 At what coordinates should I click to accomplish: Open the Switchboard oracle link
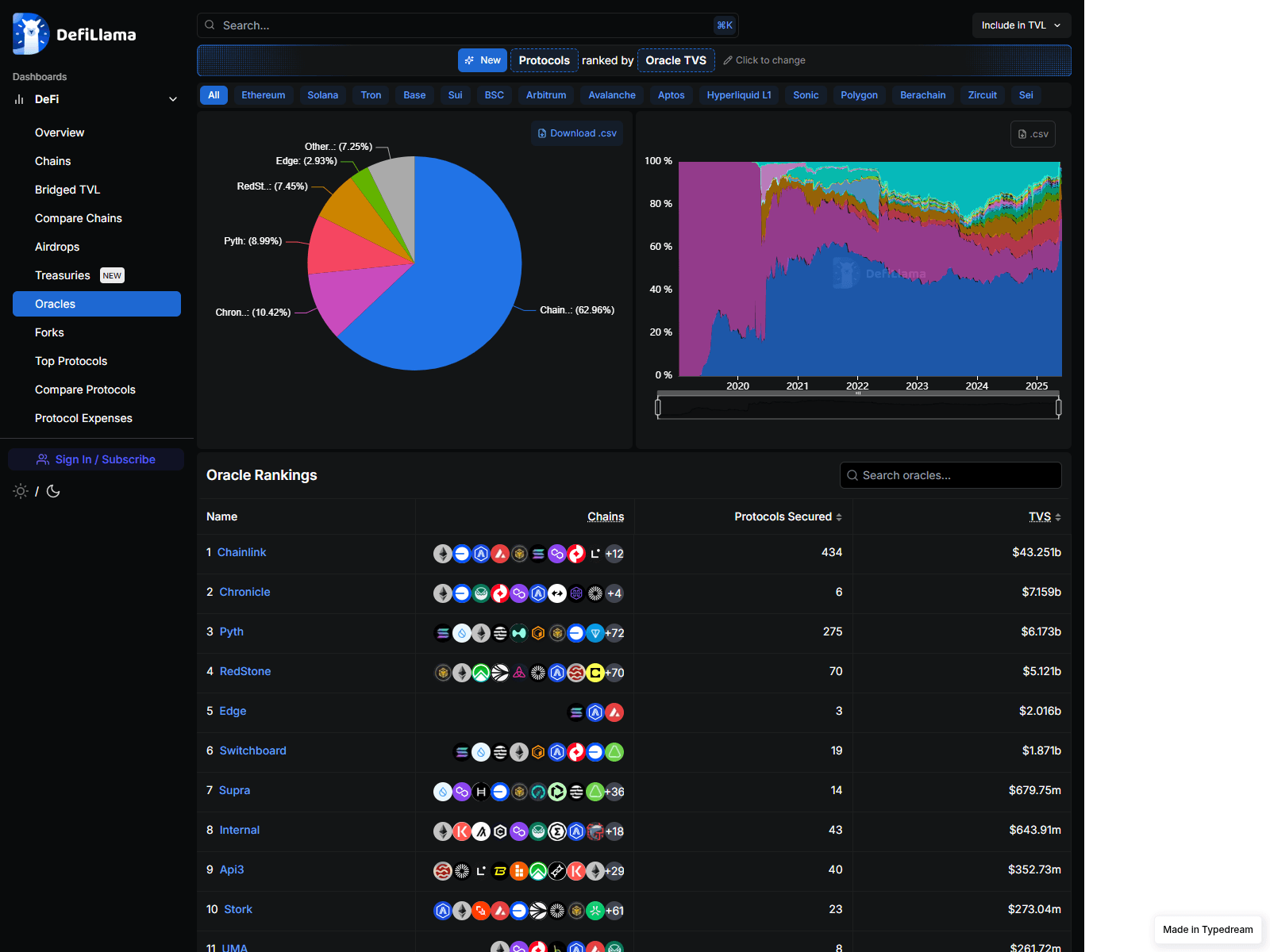click(x=253, y=750)
